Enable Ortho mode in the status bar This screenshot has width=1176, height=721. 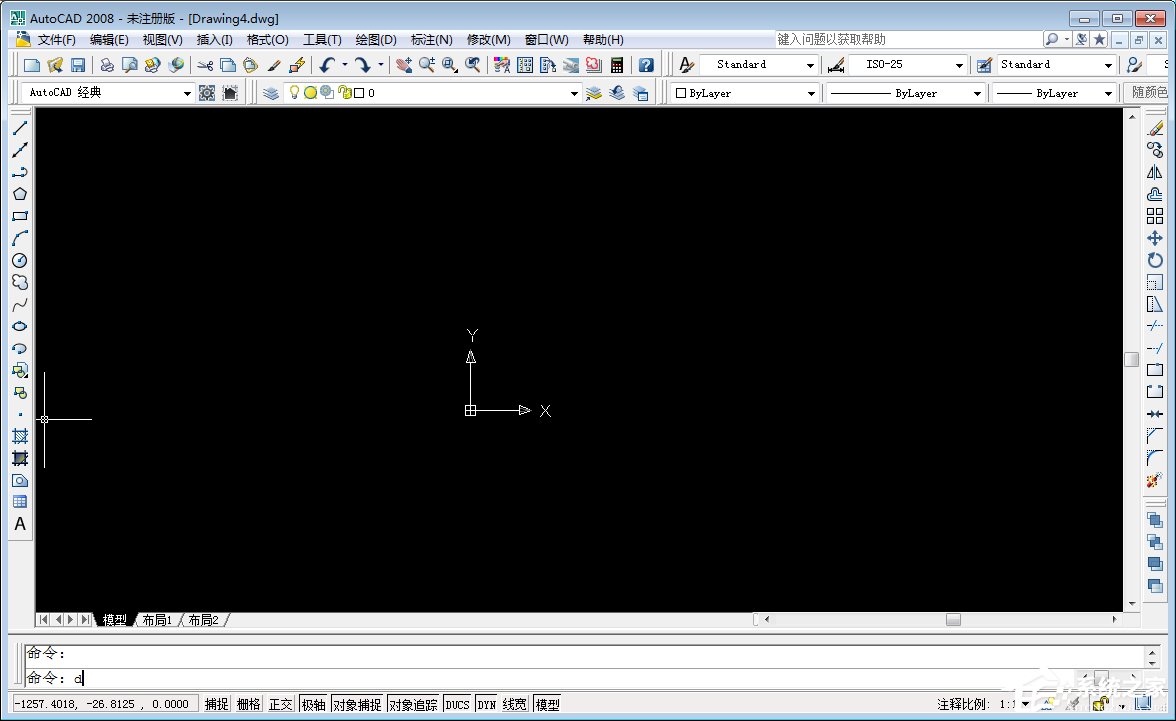click(x=280, y=703)
